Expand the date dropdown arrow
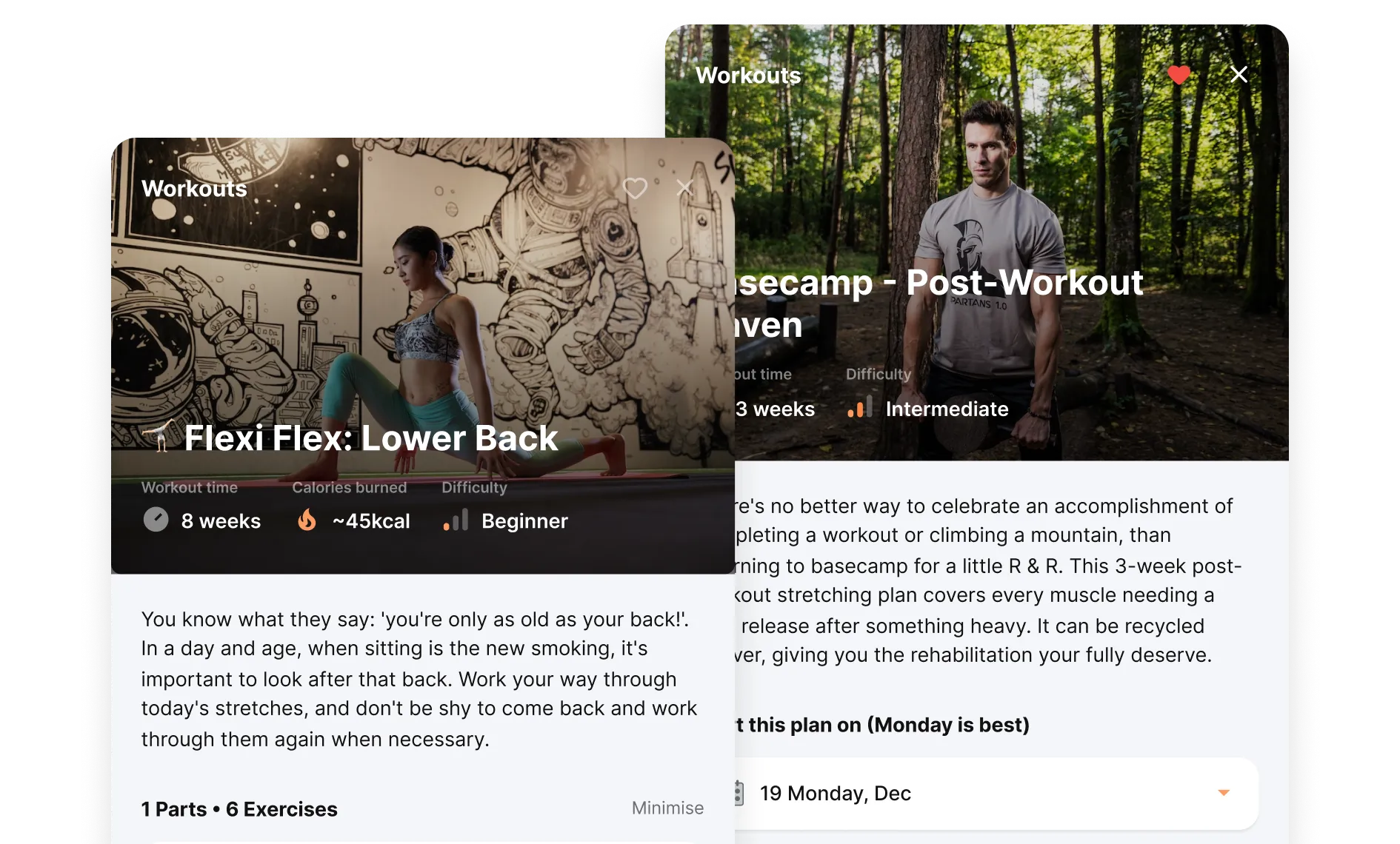1400x844 pixels. point(1224,793)
